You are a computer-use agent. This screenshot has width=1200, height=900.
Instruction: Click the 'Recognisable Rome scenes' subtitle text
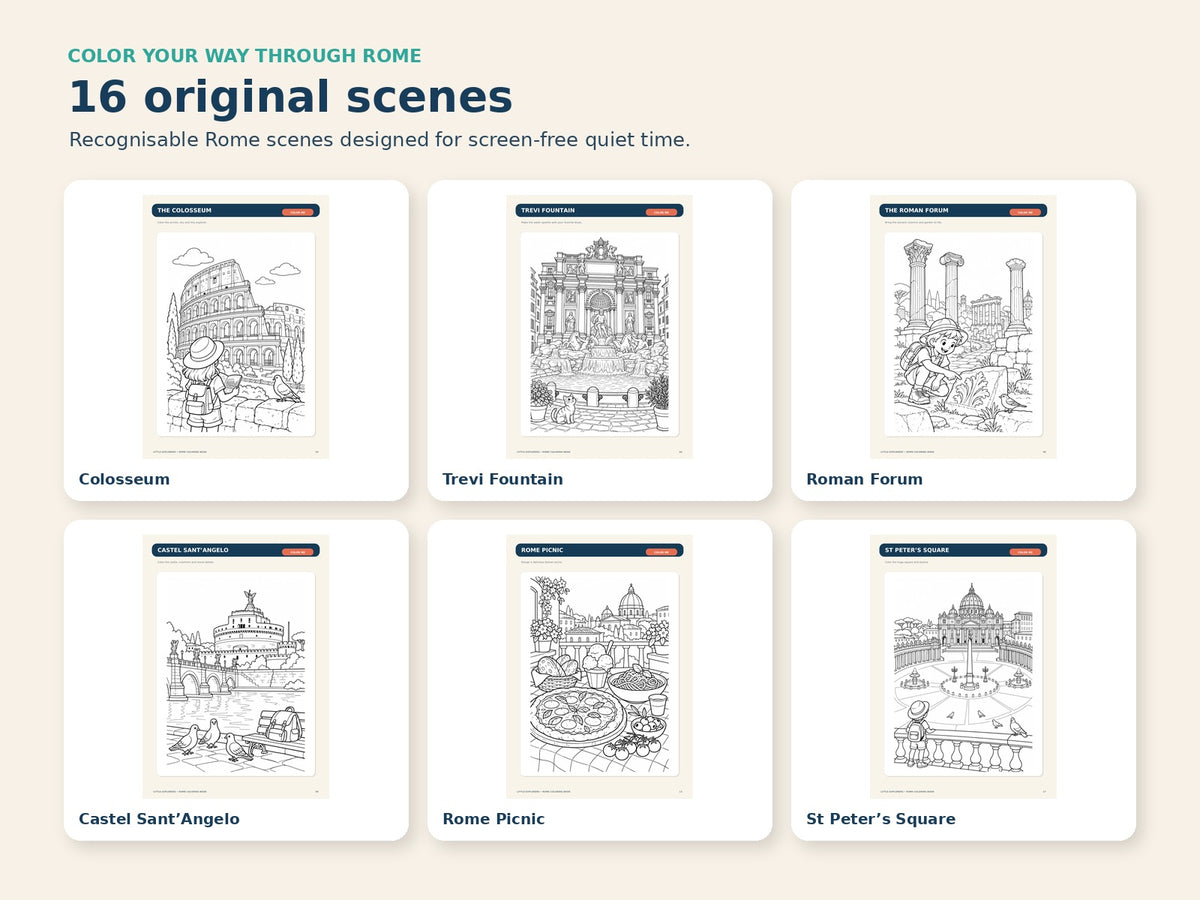[x=380, y=140]
